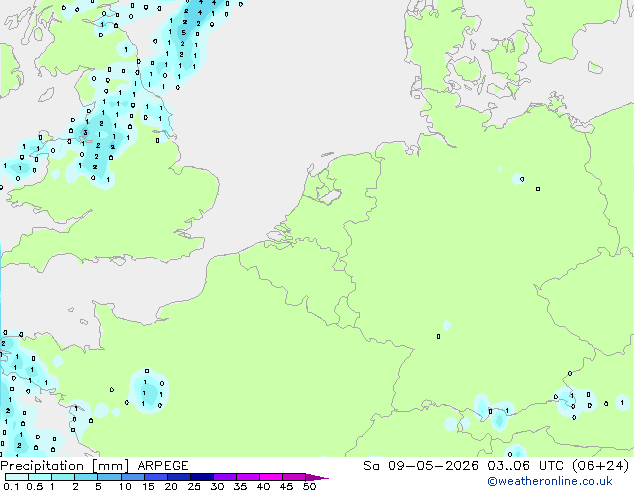
Task: Select the 0.5–1 mm legend color swatch
Action: (40, 477)
